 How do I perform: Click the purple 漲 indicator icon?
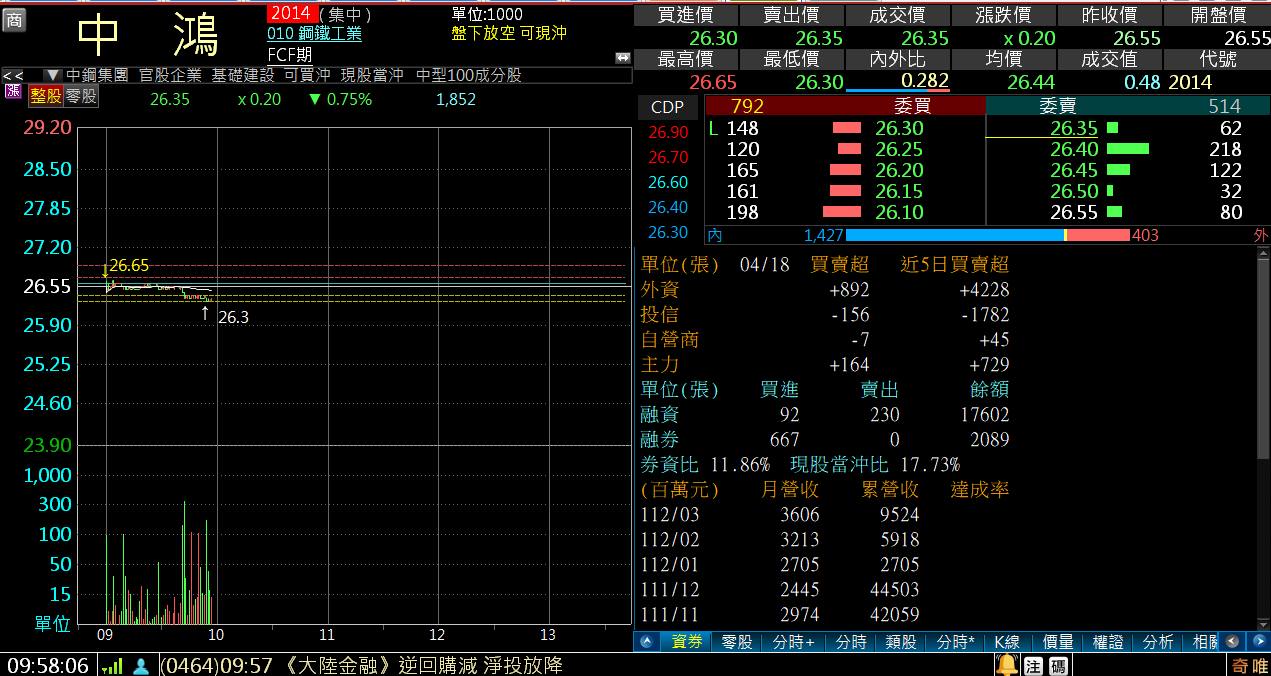tap(13, 91)
